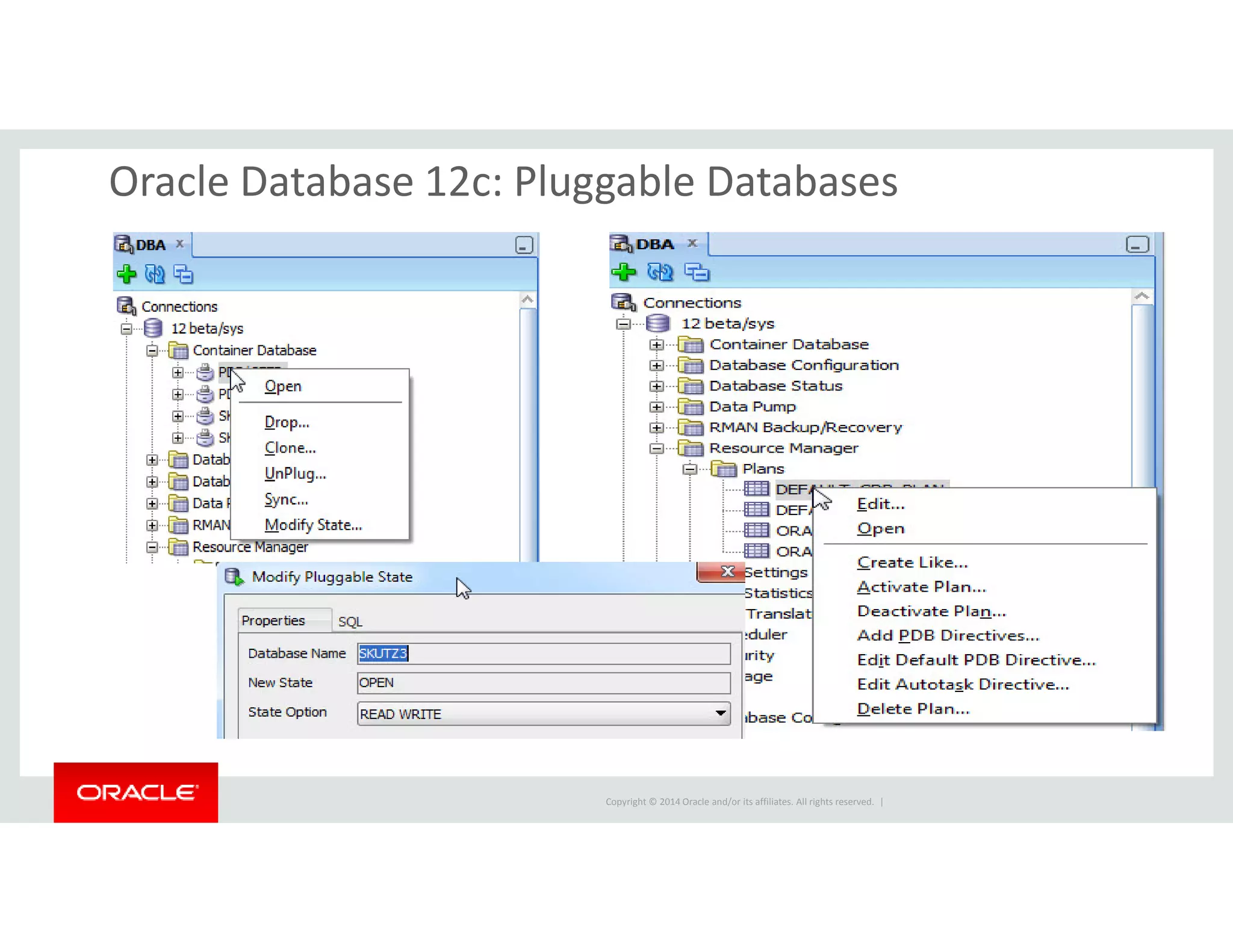Close the right DBA tab
Image resolution: width=1233 pixels, height=952 pixels.
pos(692,243)
